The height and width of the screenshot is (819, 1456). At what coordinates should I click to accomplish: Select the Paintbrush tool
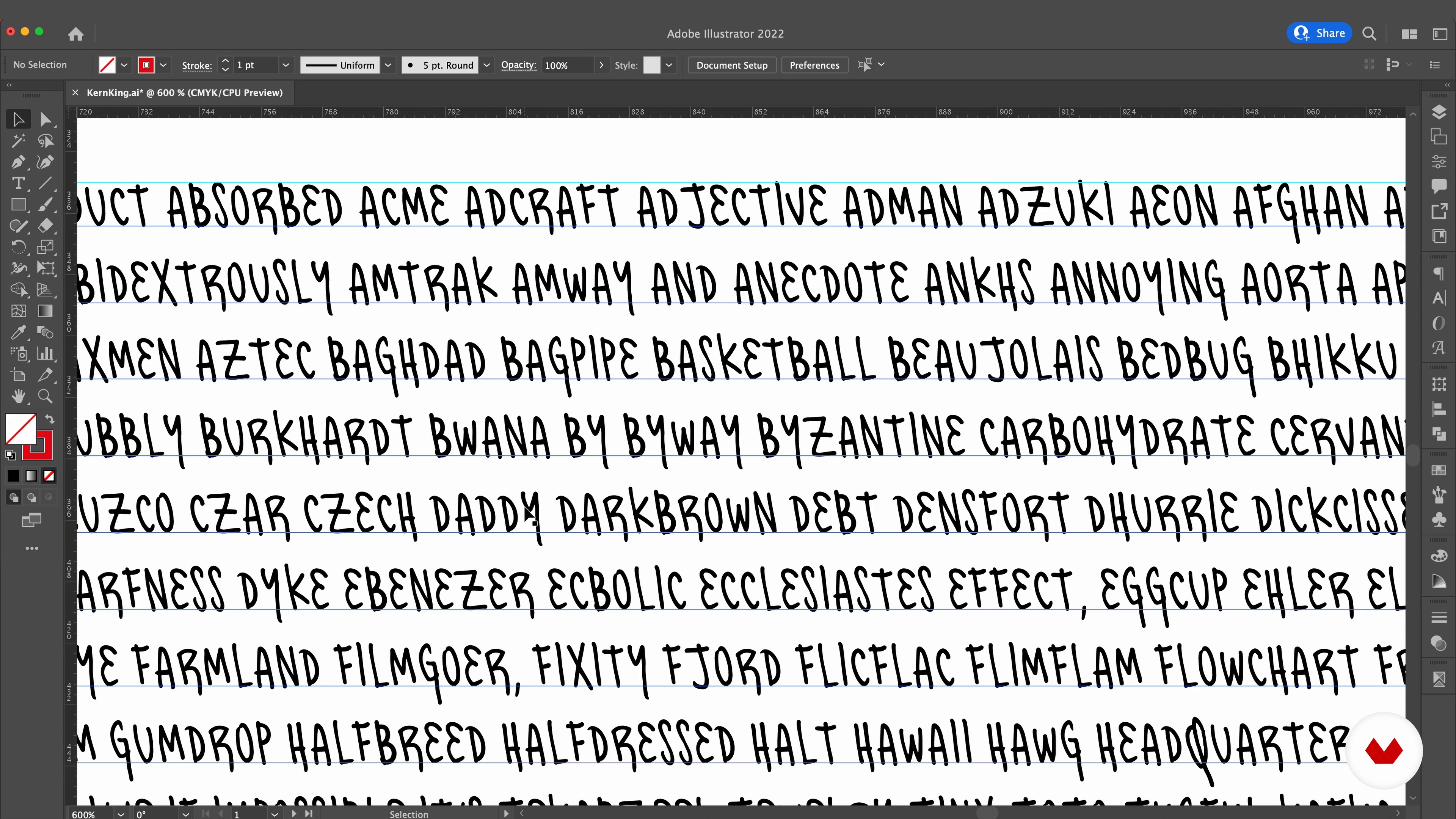coord(46,205)
